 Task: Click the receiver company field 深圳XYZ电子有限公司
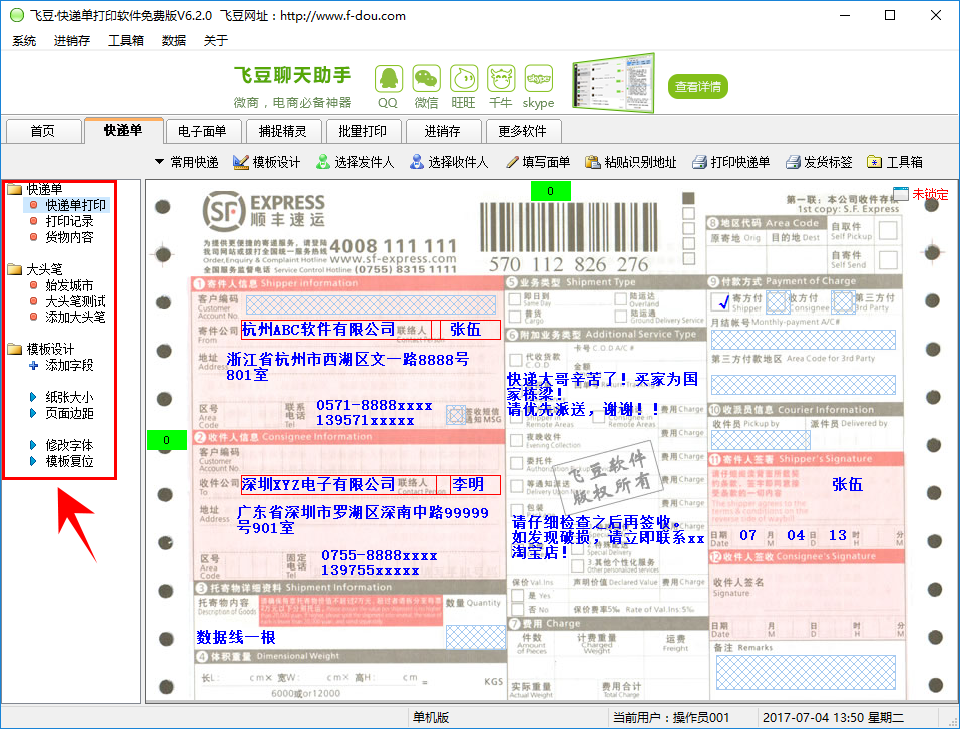(318, 485)
